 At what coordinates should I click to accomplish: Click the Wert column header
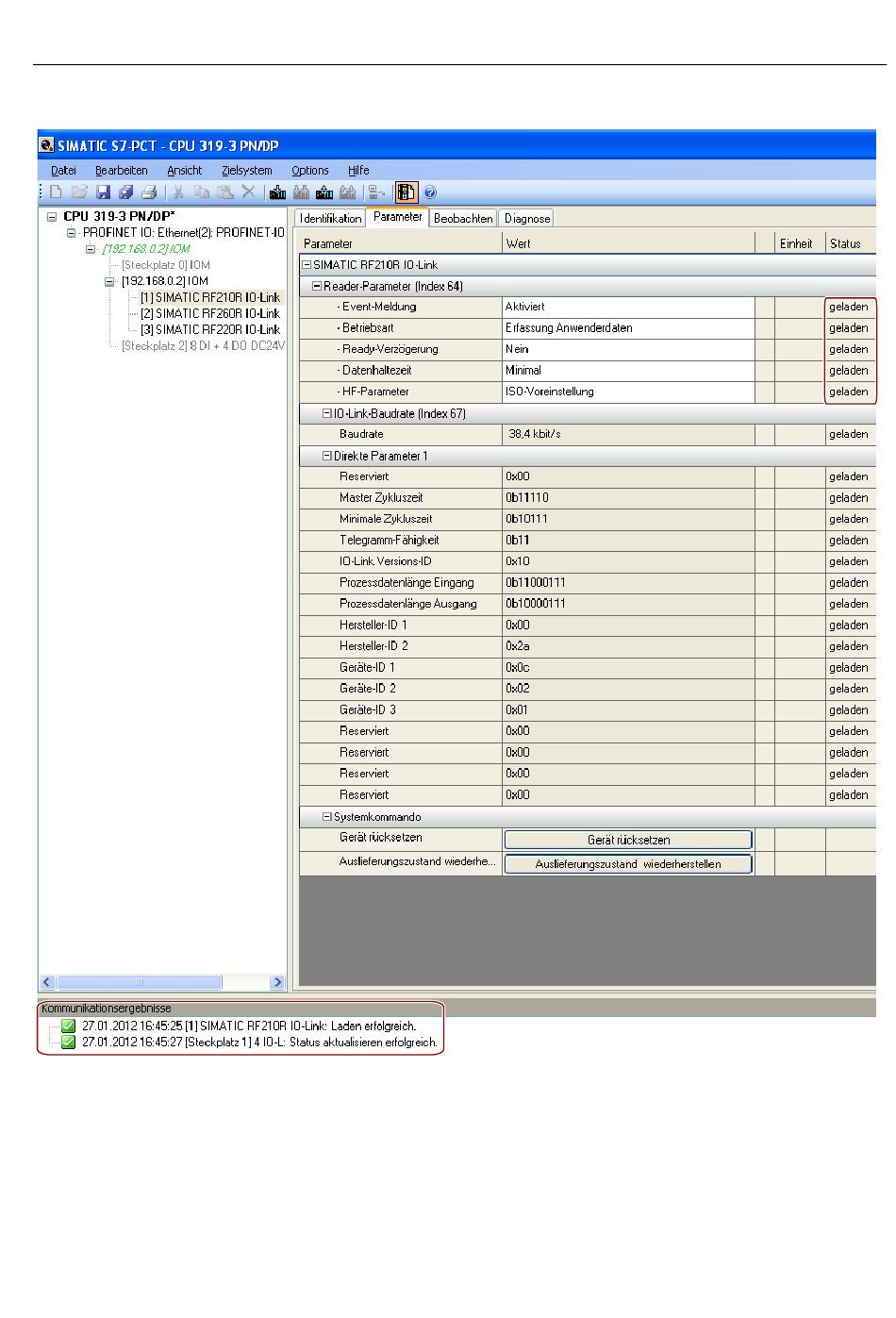tap(628, 243)
